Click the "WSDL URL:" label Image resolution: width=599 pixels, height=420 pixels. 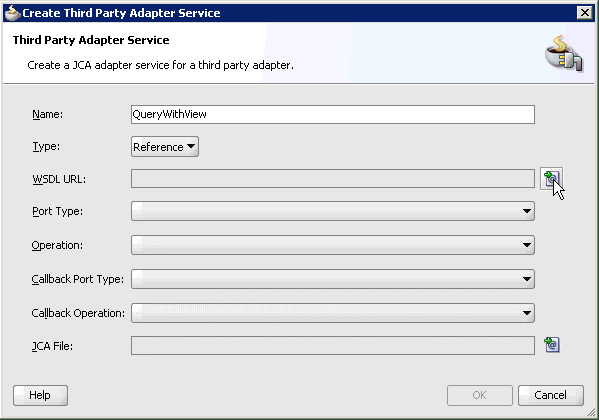pos(59,179)
